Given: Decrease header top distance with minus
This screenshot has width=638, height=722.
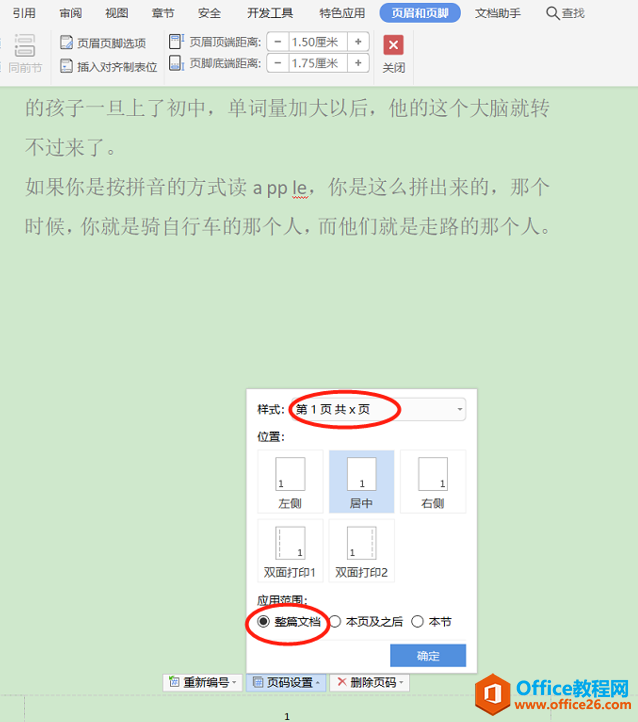Looking at the screenshot, I should coord(278,42).
